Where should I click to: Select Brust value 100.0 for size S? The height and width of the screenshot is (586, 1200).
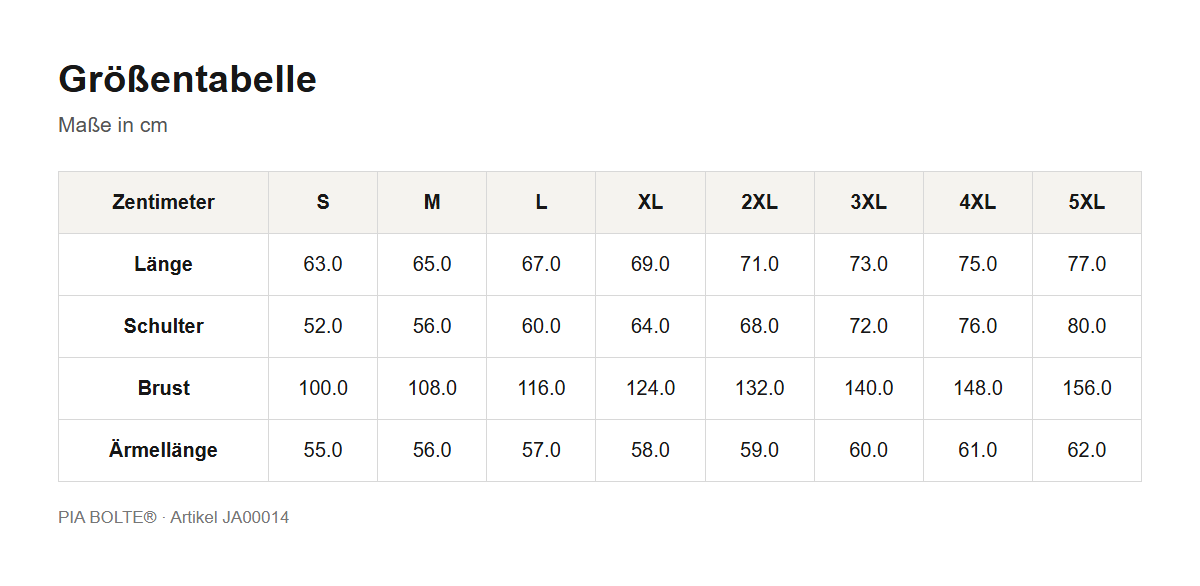click(323, 388)
